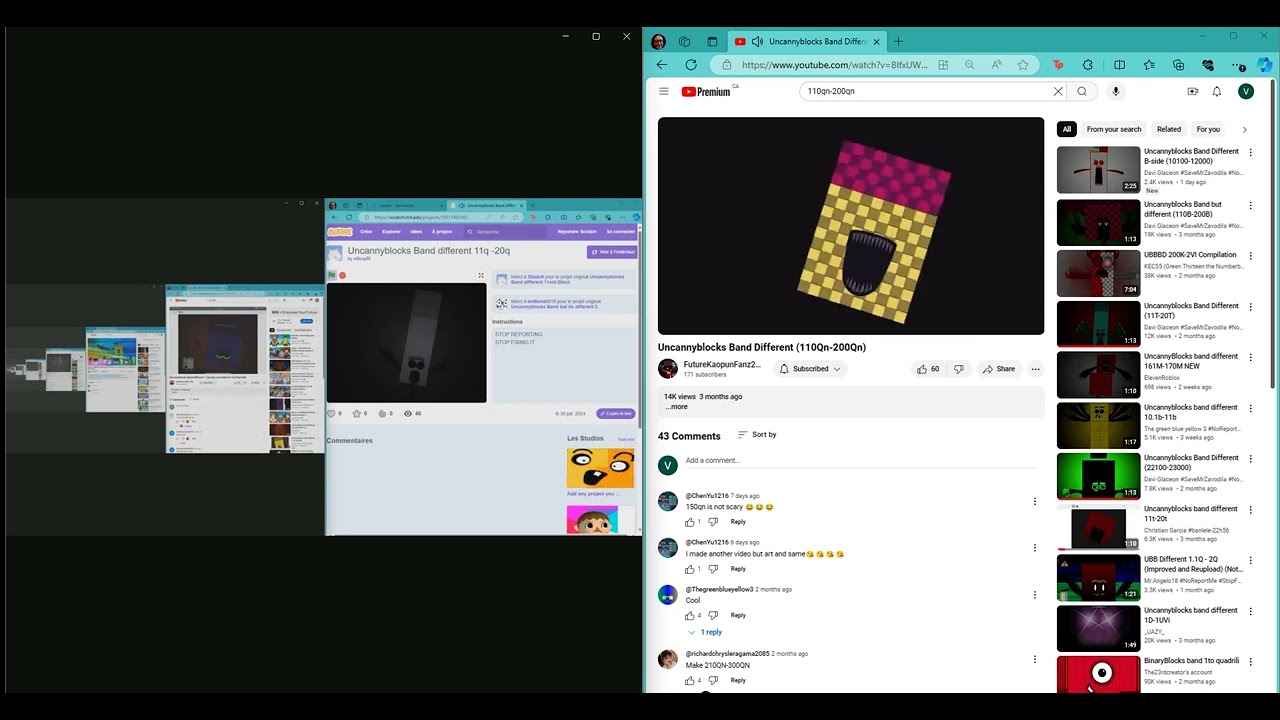Like the 'Cool' comment by Thegreenblueyellow3
The image size is (1280, 720).
click(x=690, y=616)
